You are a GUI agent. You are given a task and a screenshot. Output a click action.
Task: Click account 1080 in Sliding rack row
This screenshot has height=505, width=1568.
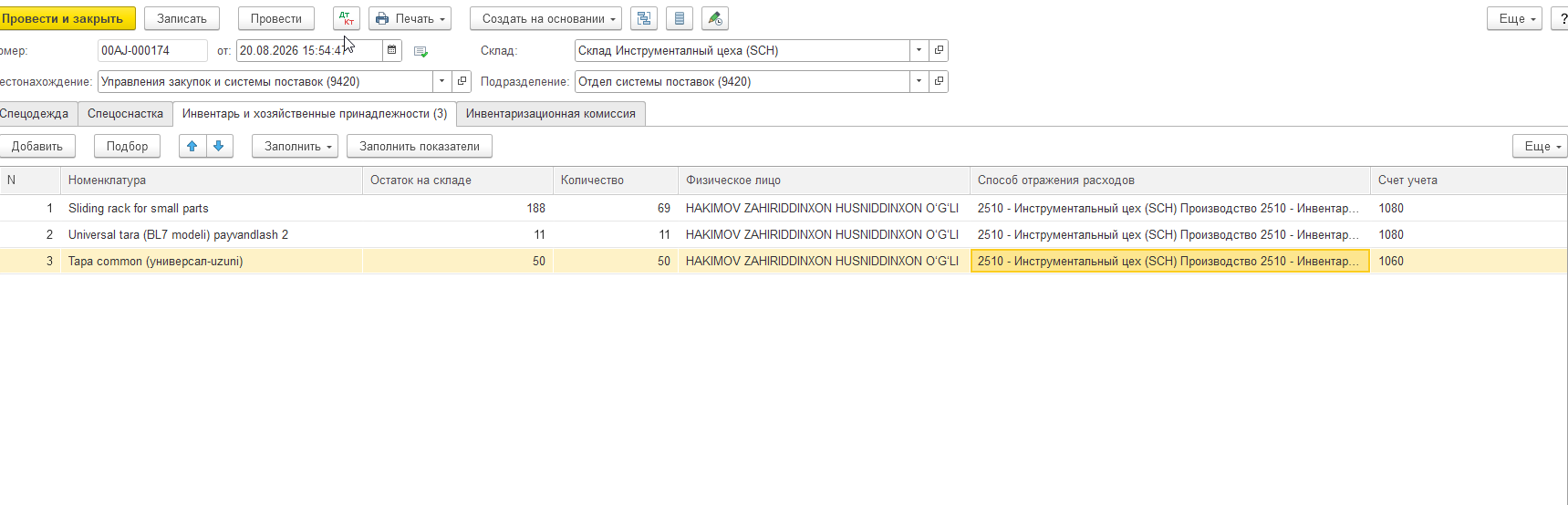(1391, 208)
